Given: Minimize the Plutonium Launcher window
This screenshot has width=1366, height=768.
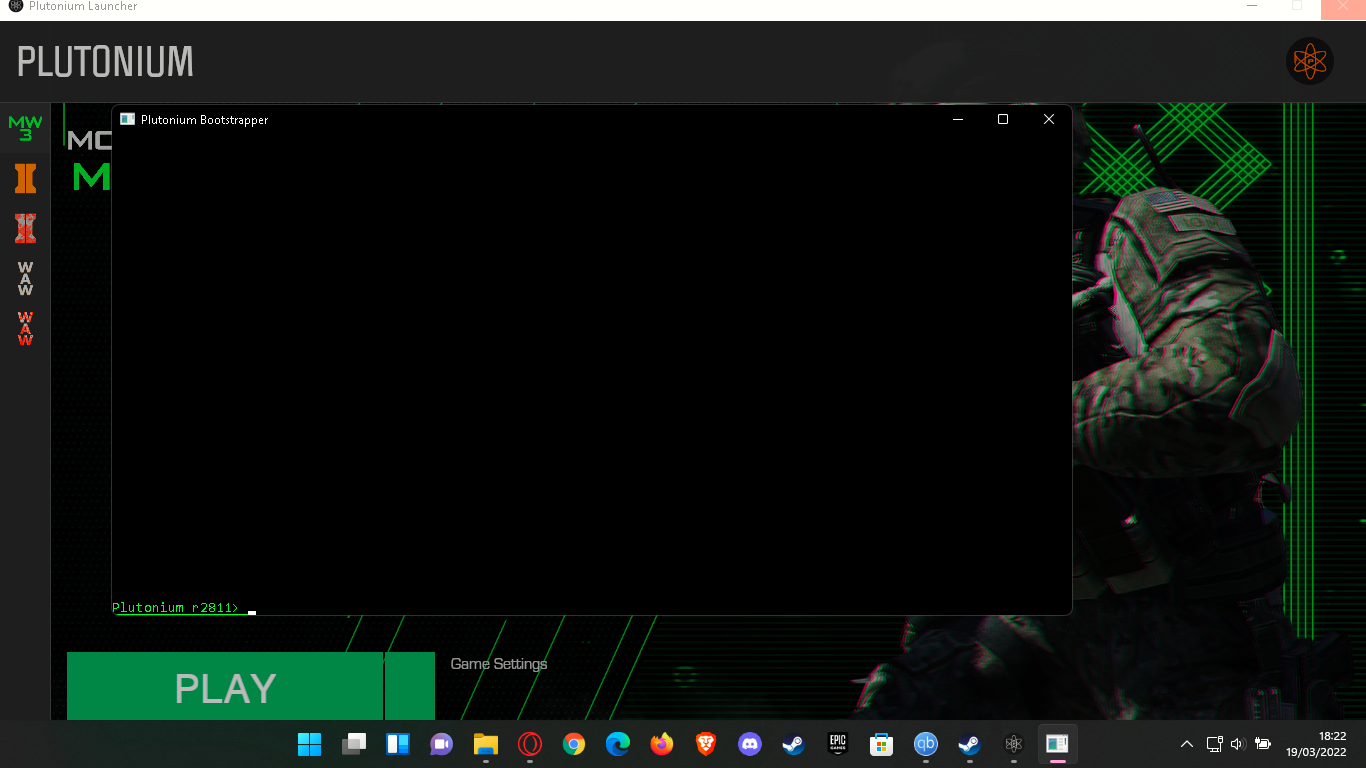Looking at the screenshot, I should tap(1252, 6).
